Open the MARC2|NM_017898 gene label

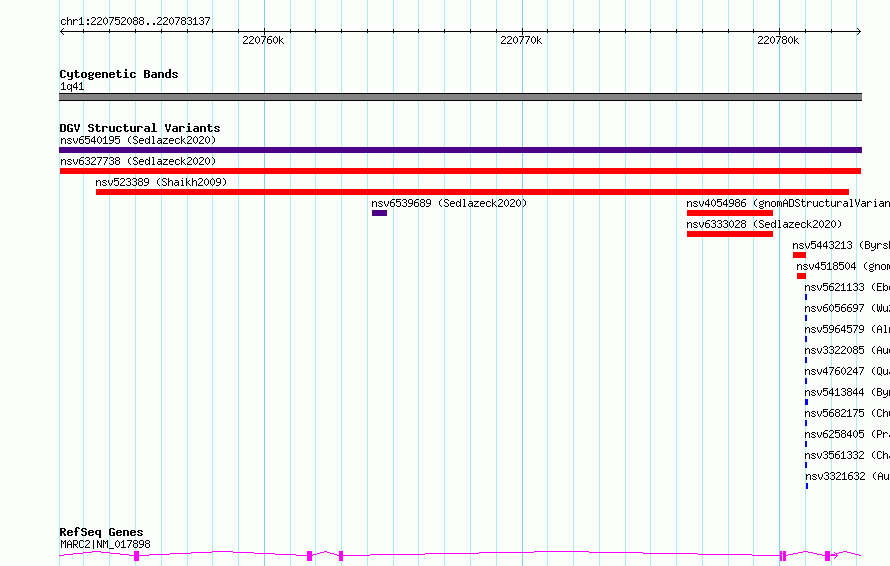(x=105, y=544)
